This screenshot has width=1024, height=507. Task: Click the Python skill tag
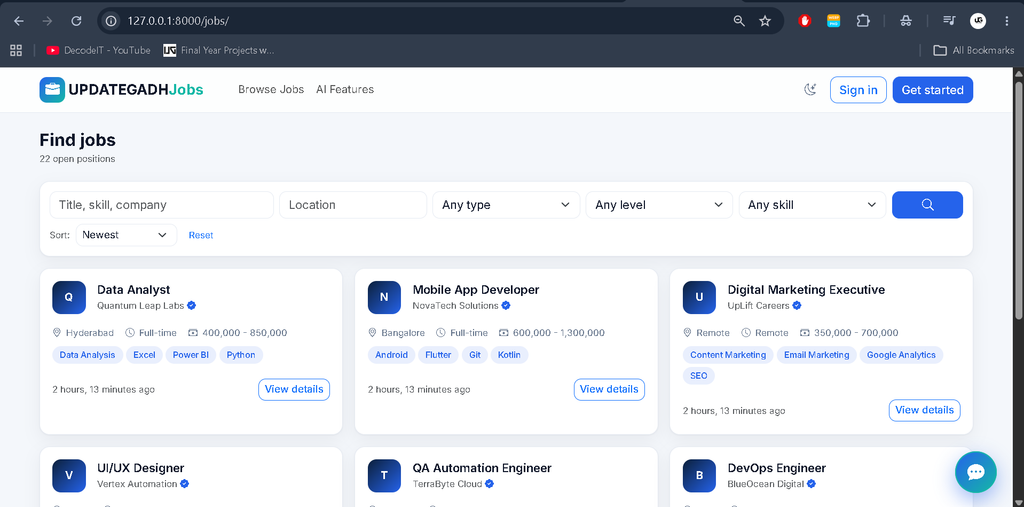pyautogui.click(x=241, y=355)
